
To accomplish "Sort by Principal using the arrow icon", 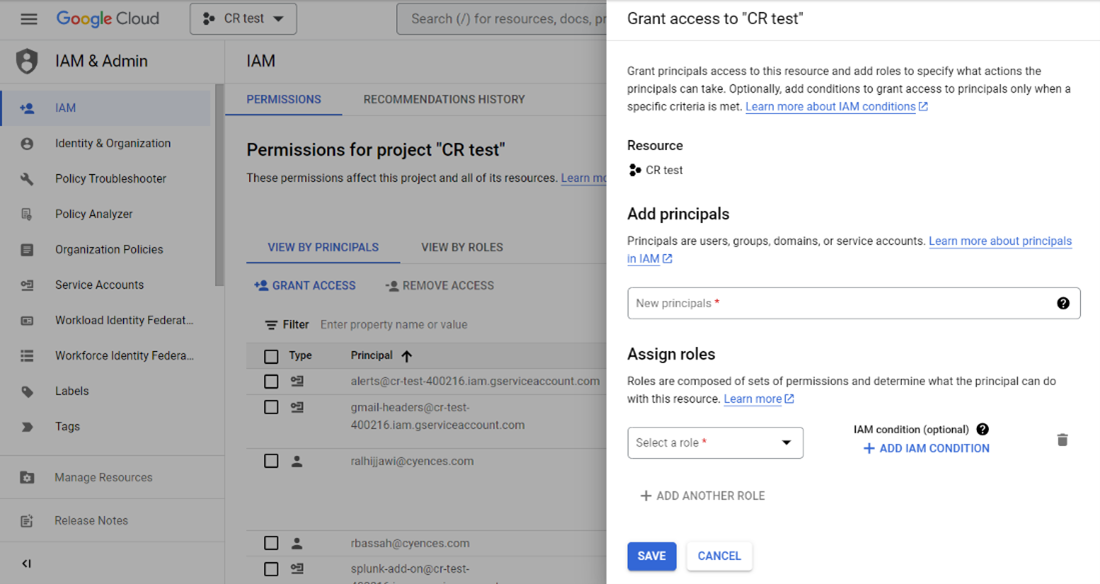I will point(406,356).
